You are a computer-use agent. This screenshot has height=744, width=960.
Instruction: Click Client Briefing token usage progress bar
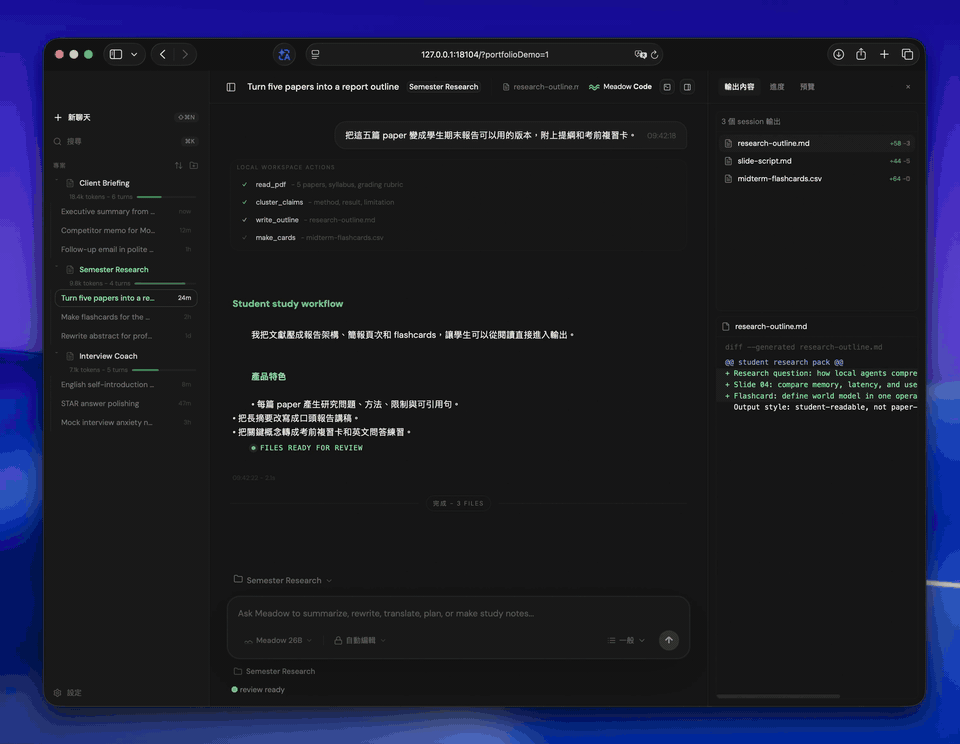165,197
